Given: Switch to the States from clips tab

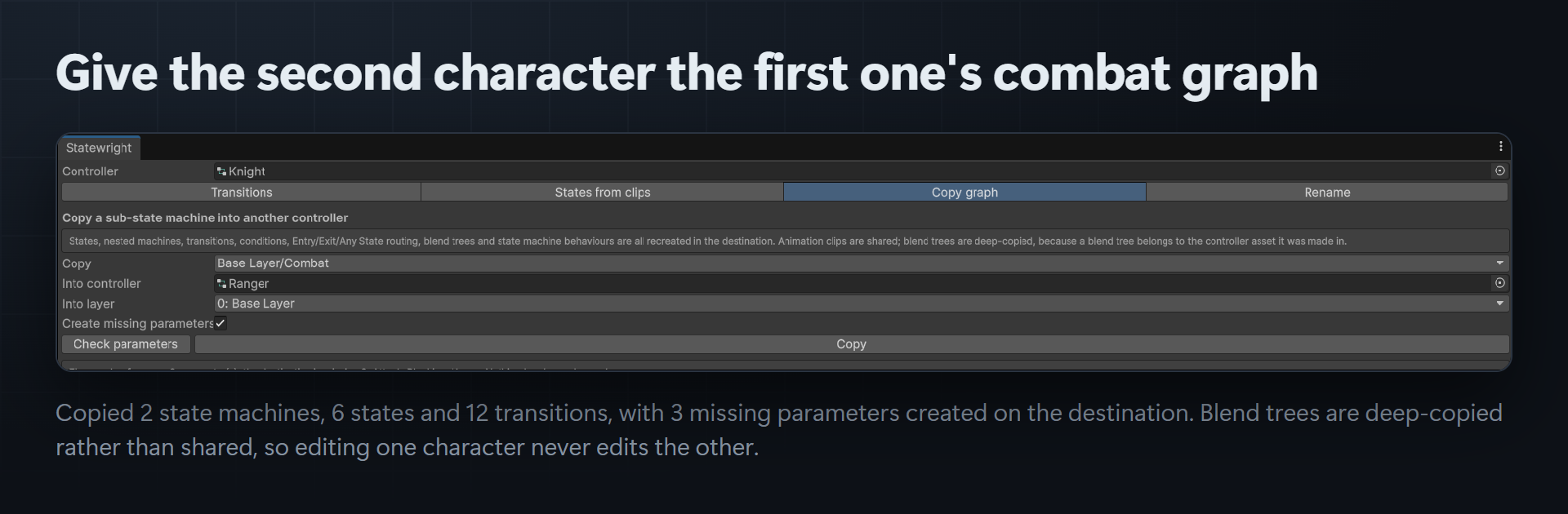Looking at the screenshot, I should (603, 193).
